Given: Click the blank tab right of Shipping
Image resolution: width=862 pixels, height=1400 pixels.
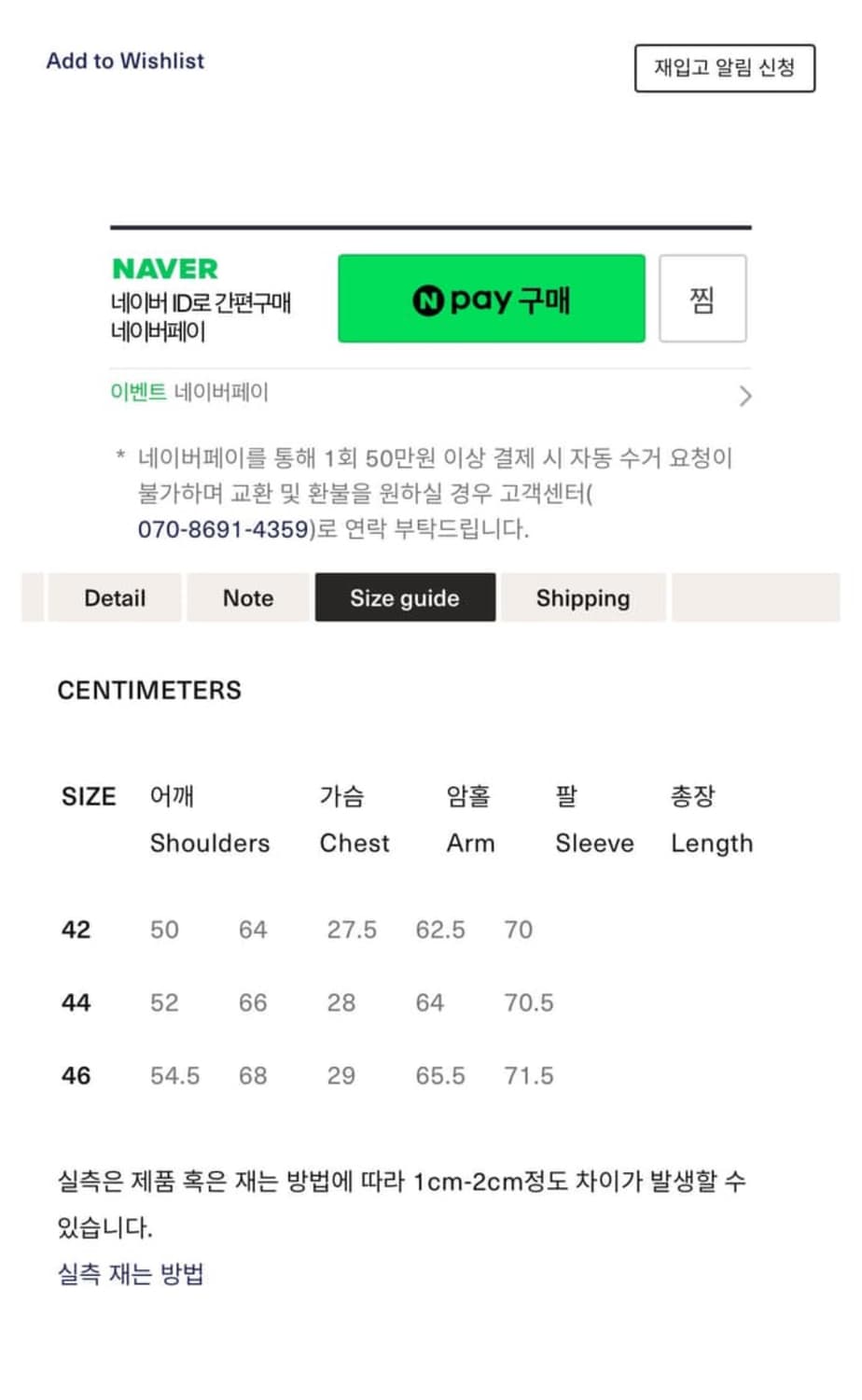Looking at the screenshot, I should click(755, 598).
